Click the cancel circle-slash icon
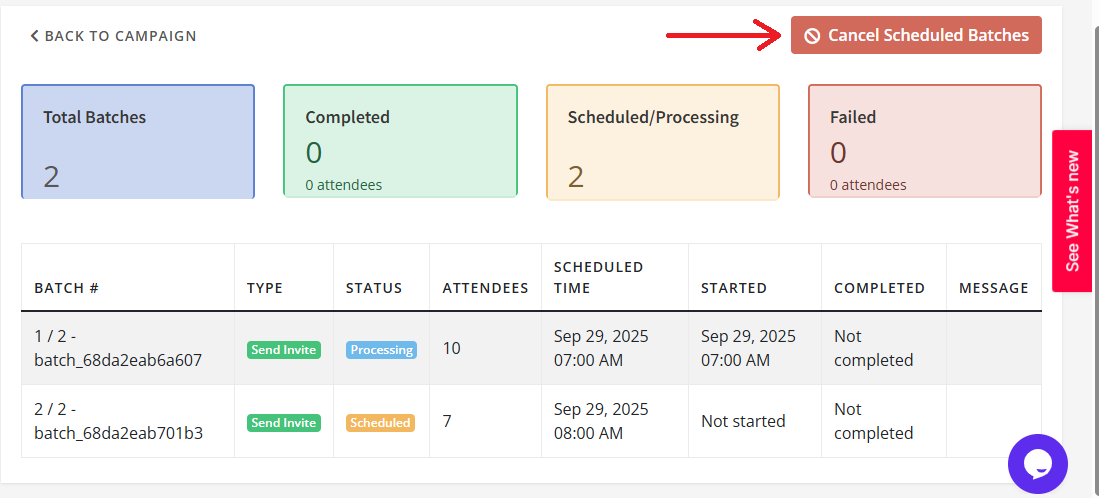Image resolution: width=1099 pixels, height=498 pixels. 812,36
